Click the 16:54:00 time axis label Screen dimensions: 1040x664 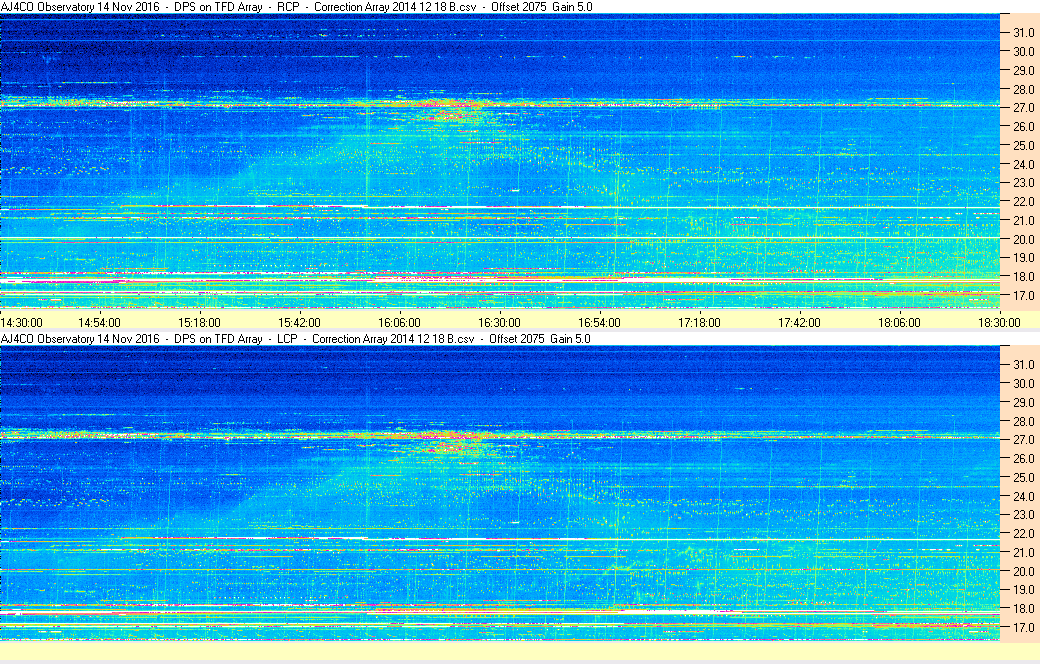[600, 322]
